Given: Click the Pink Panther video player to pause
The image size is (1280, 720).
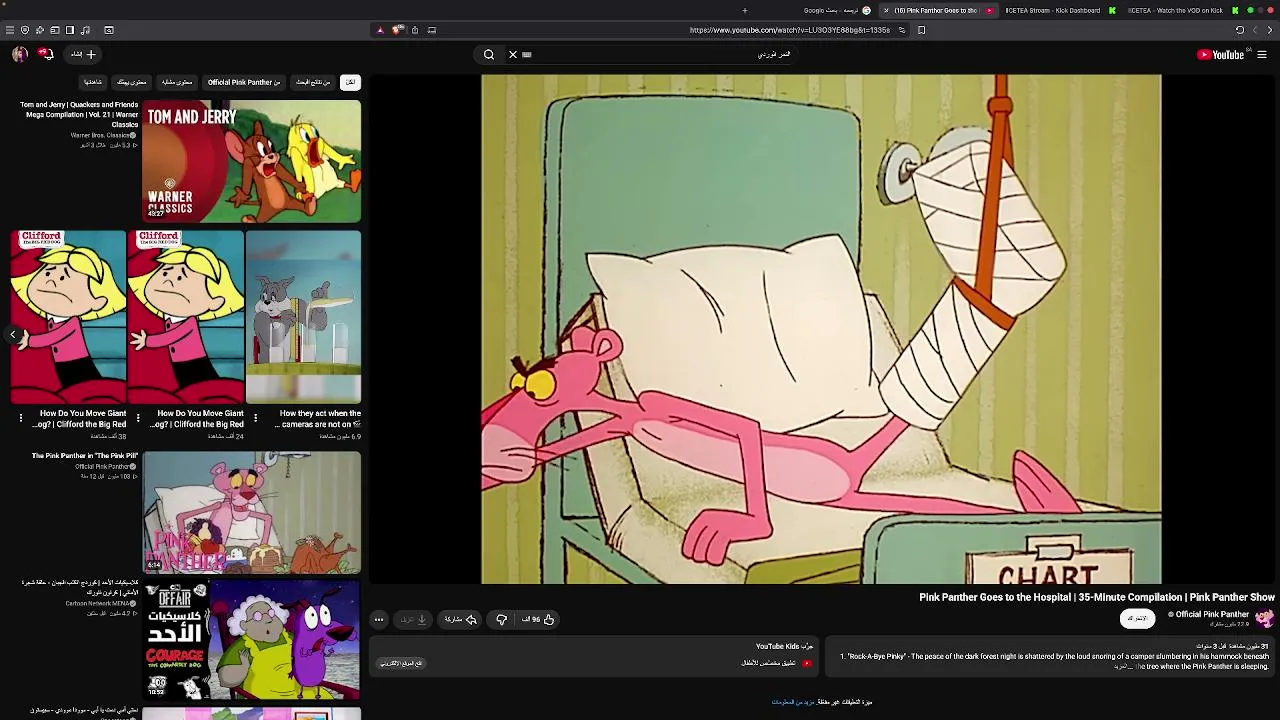Looking at the screenshot, I should [821, 329].
